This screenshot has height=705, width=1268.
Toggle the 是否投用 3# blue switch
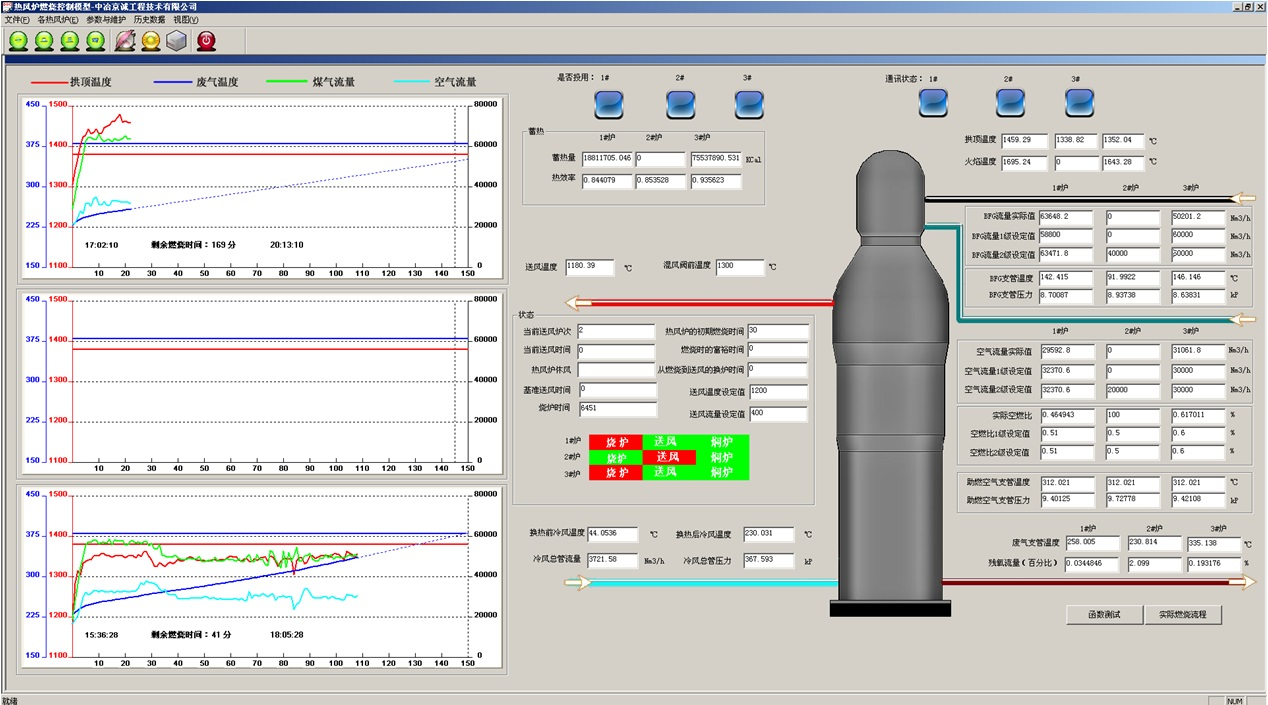pos(748,103)
